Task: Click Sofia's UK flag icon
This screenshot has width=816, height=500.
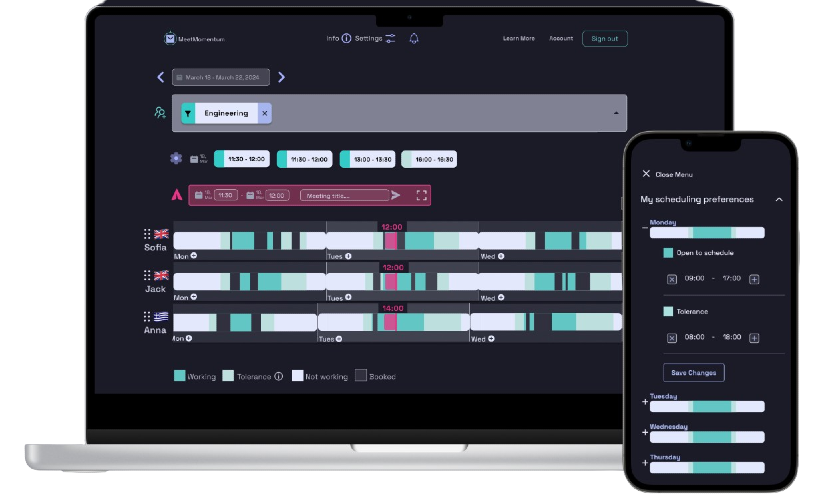Action: (161, 234)
